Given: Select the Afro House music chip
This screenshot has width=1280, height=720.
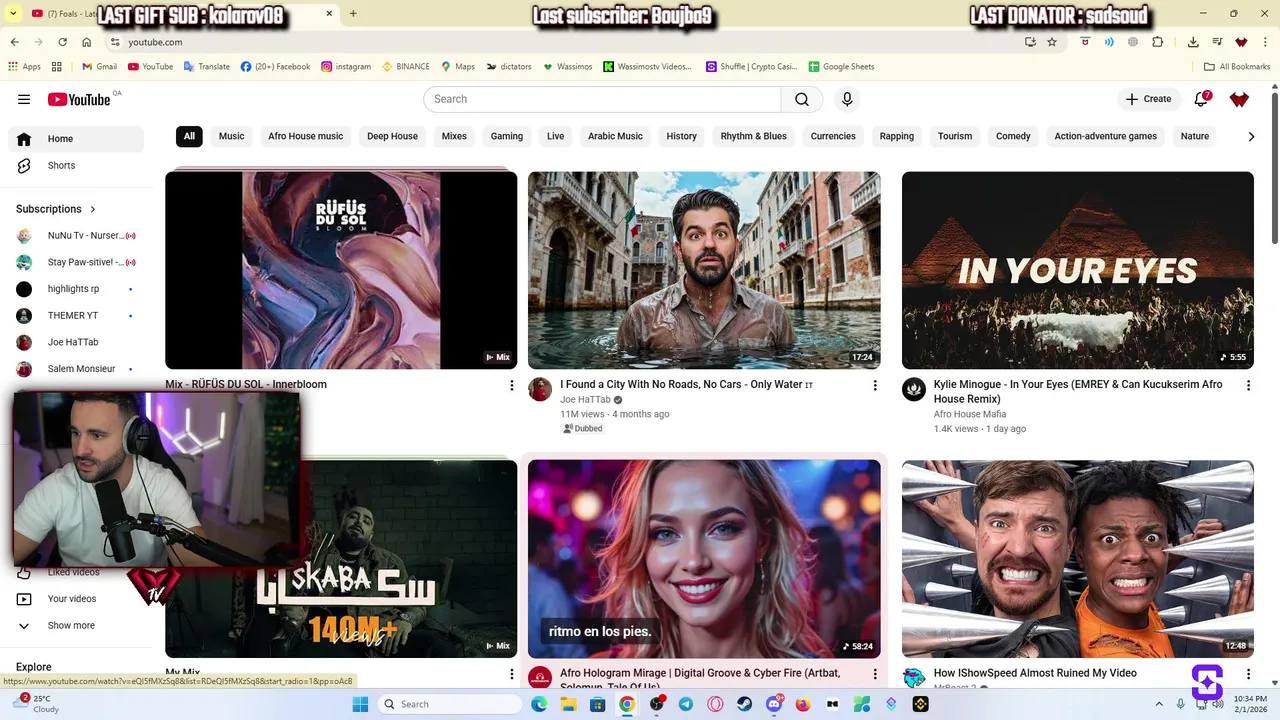Looking at the screenshot, I should click(305, 136).
